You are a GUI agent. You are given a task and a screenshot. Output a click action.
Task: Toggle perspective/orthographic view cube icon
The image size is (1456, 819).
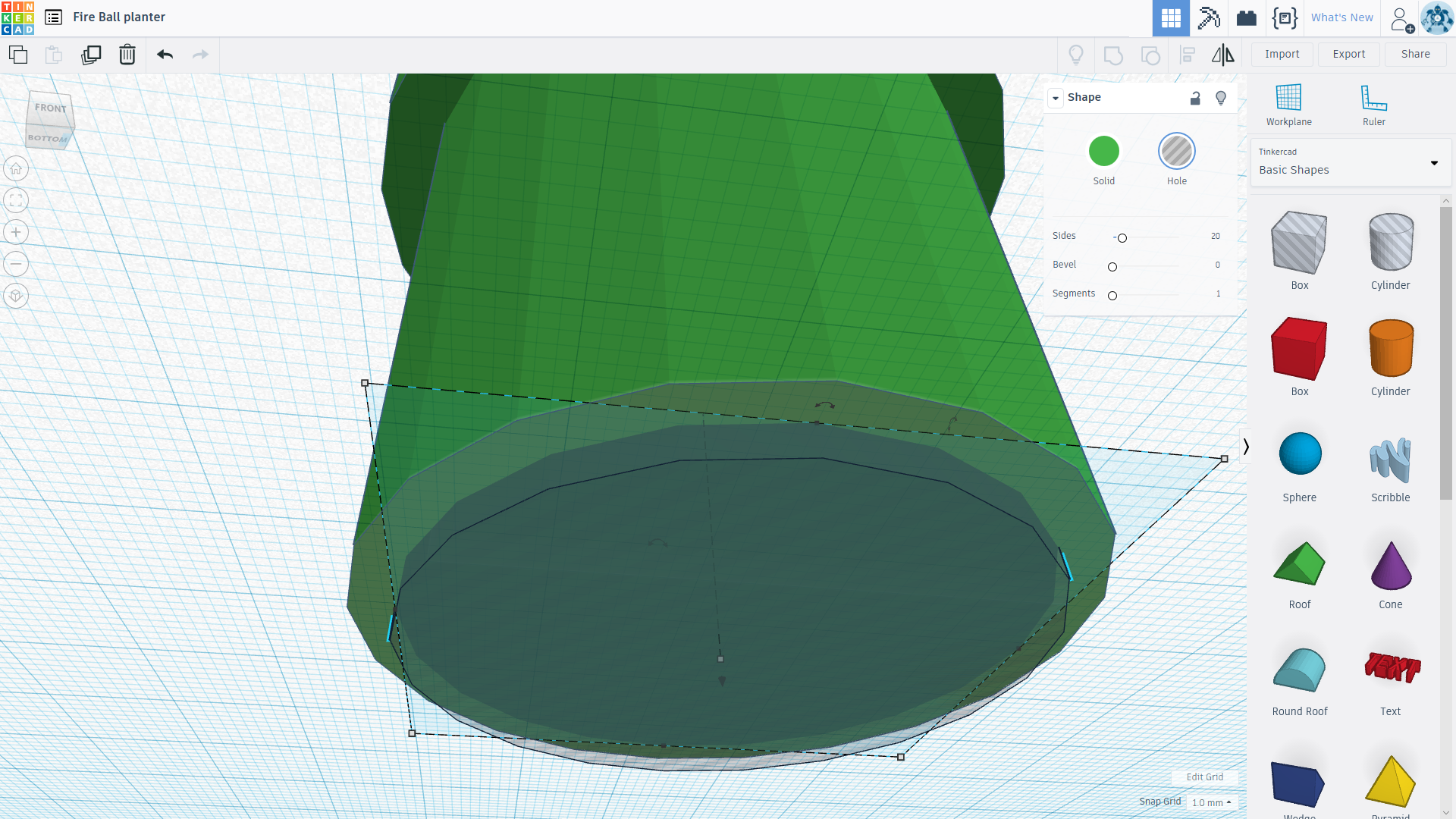(16, 296)
